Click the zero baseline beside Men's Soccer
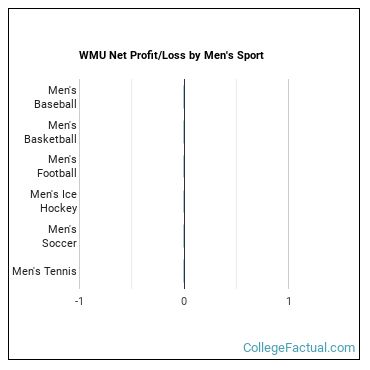 (184, 236)
